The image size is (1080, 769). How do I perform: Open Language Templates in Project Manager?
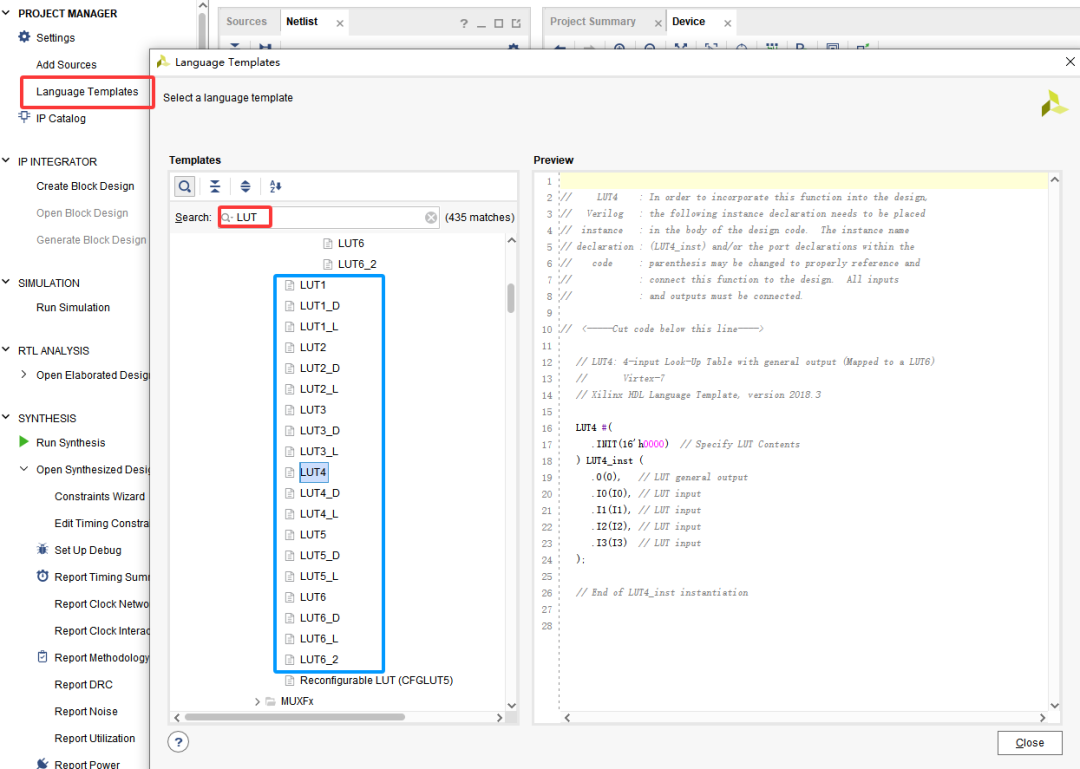click(87, 92)
